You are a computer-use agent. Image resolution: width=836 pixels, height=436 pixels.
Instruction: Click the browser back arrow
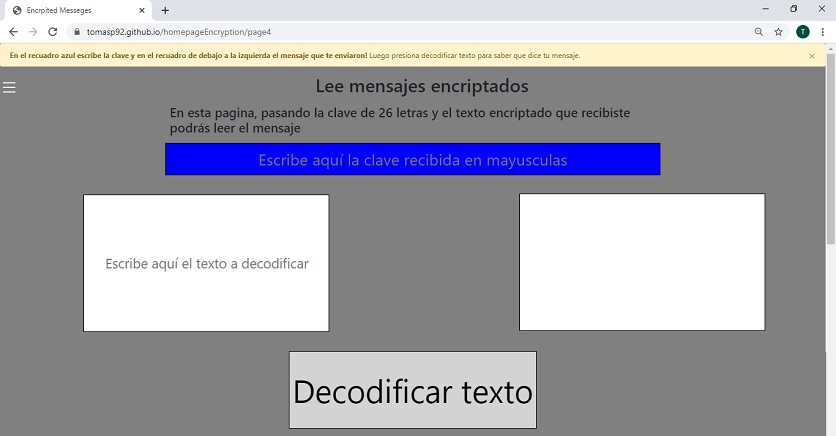click(x=13, y=32)
